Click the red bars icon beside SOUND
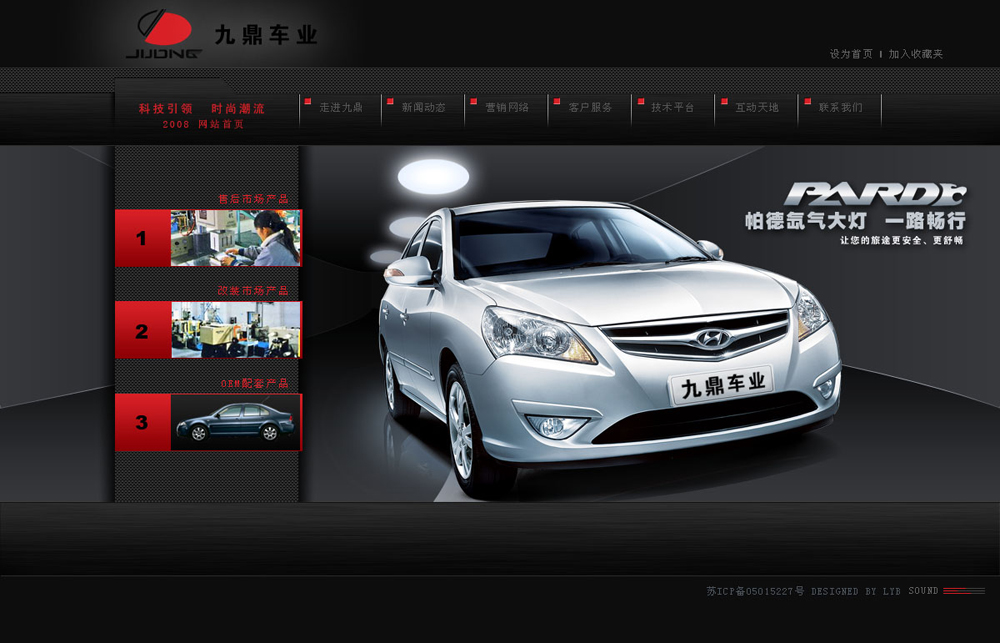The width and height of the screenshot is (1000, 643). (964, 591)
